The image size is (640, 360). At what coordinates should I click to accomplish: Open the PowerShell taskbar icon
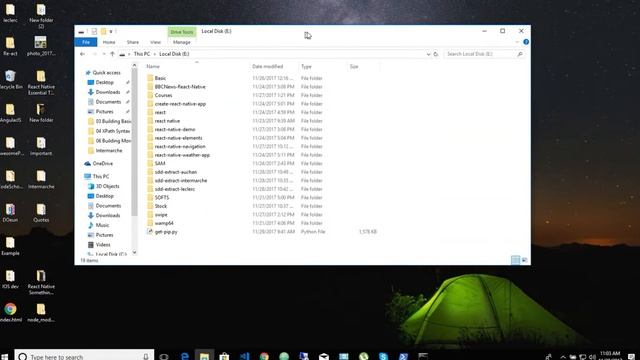403,356
